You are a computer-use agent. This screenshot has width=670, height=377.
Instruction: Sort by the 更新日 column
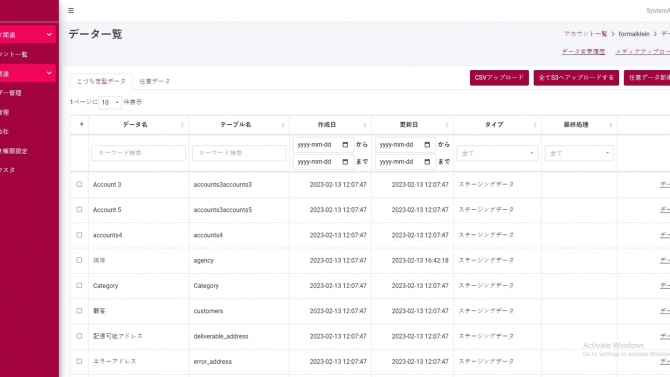tap(412, 125)
